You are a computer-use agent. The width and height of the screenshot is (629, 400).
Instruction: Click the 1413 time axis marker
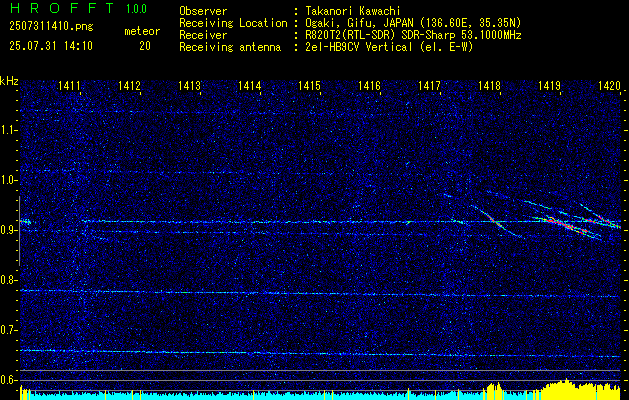pyautogui.click(x=189, y=85)
